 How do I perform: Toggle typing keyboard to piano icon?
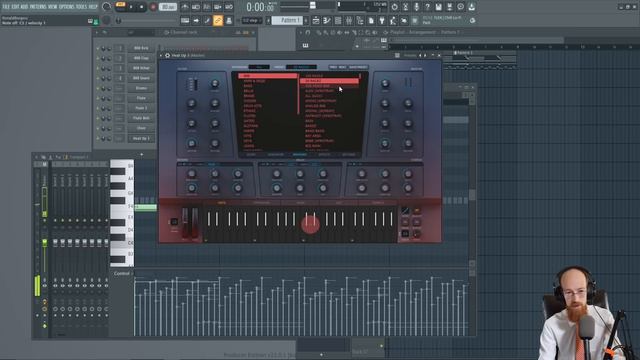coord(185,20)
